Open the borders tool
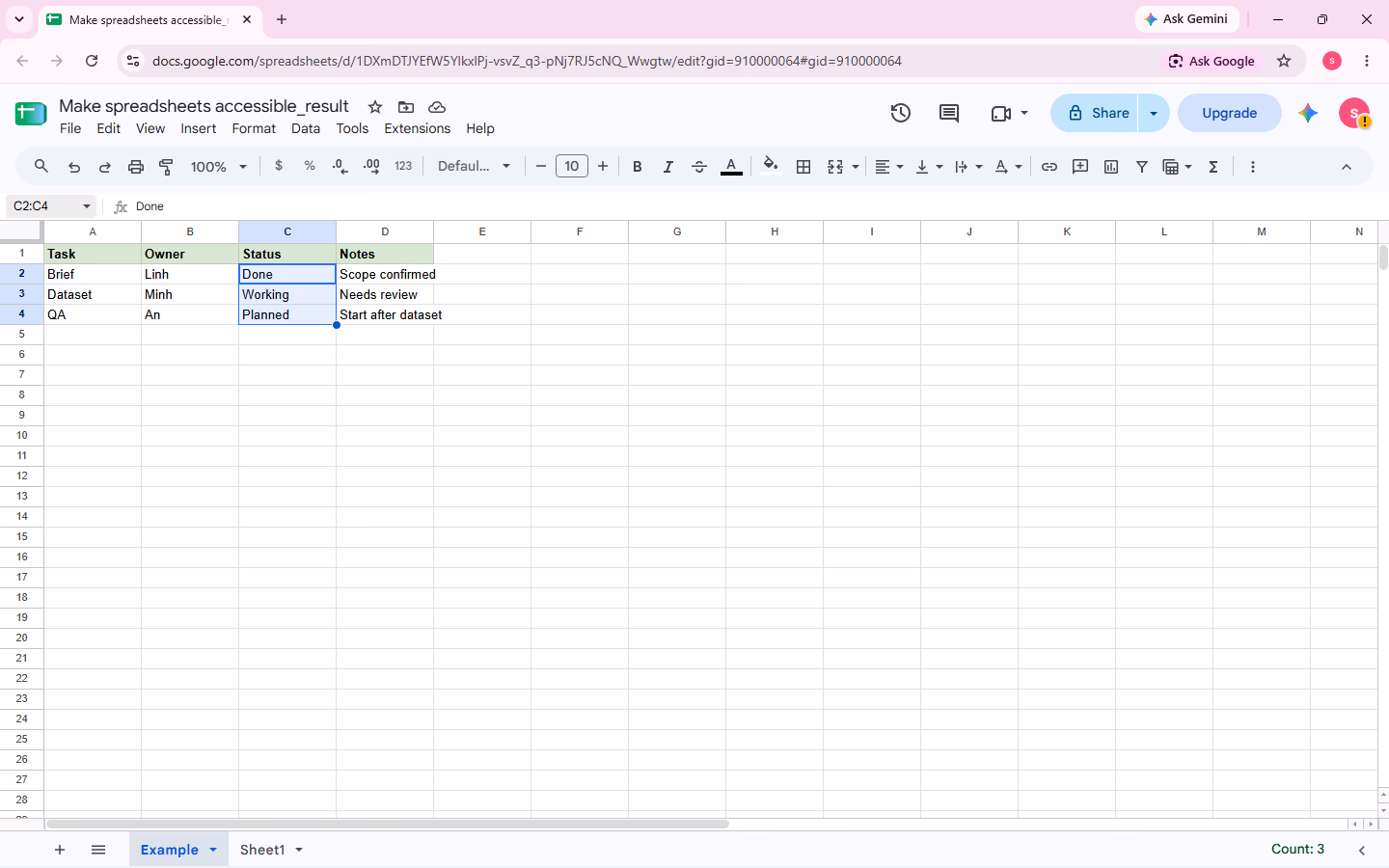The image size is (1389, 868). 803,167
